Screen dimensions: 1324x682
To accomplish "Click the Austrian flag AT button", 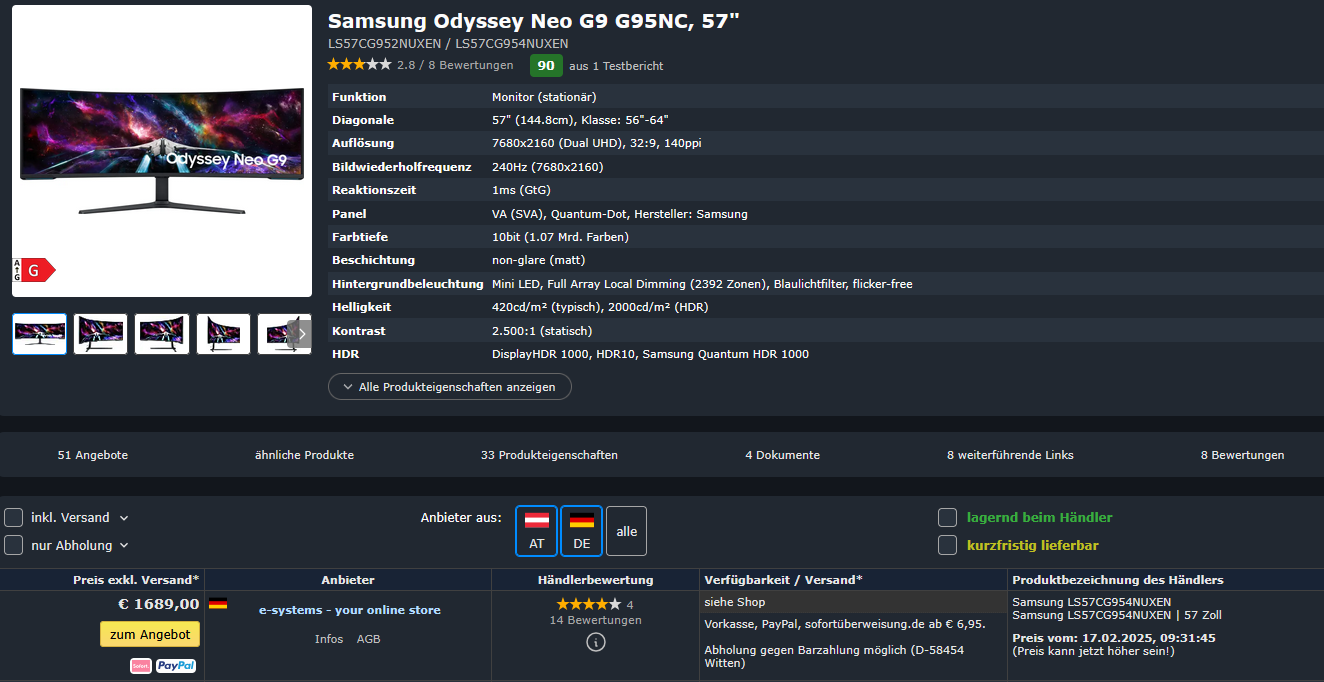I will [x=537, y=531].
